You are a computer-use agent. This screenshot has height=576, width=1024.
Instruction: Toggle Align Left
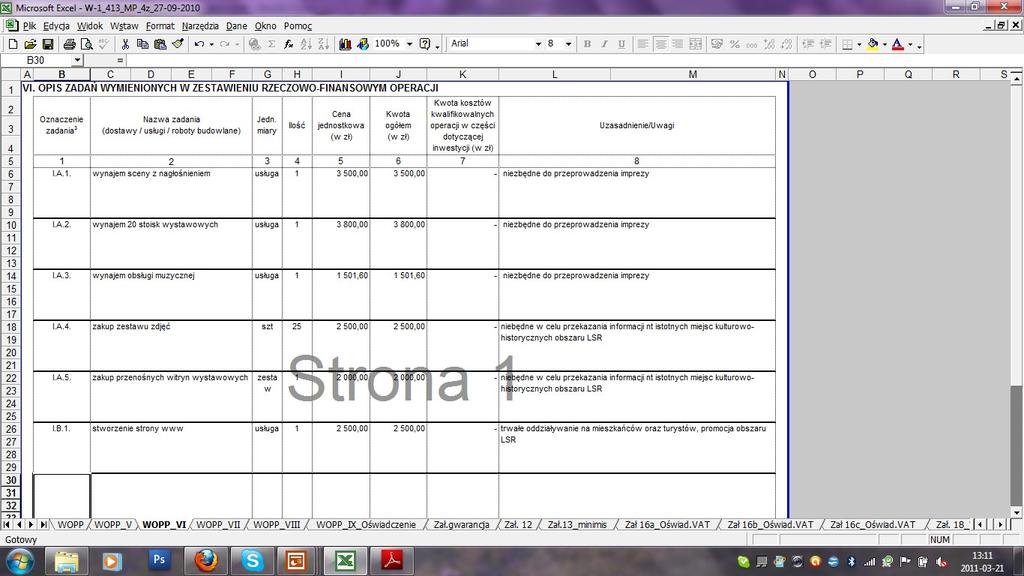[x=643, y=44]
